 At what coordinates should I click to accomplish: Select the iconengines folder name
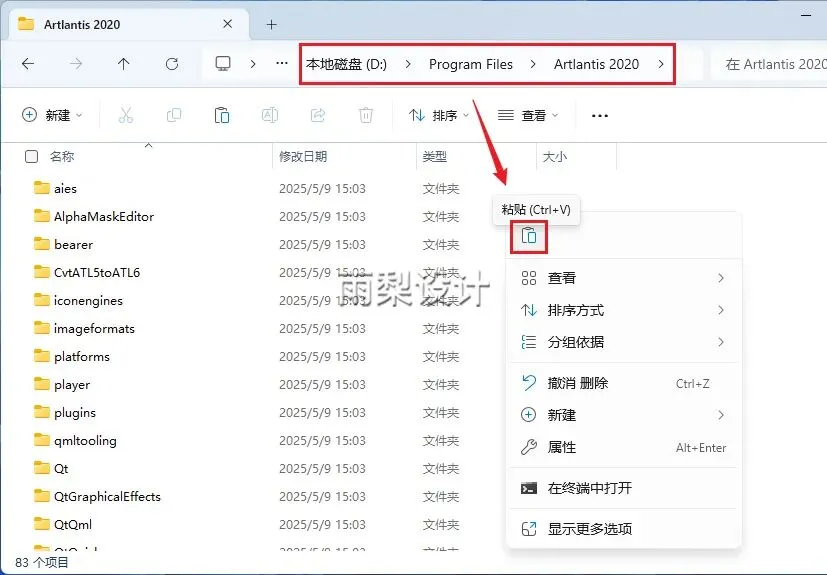88,300
